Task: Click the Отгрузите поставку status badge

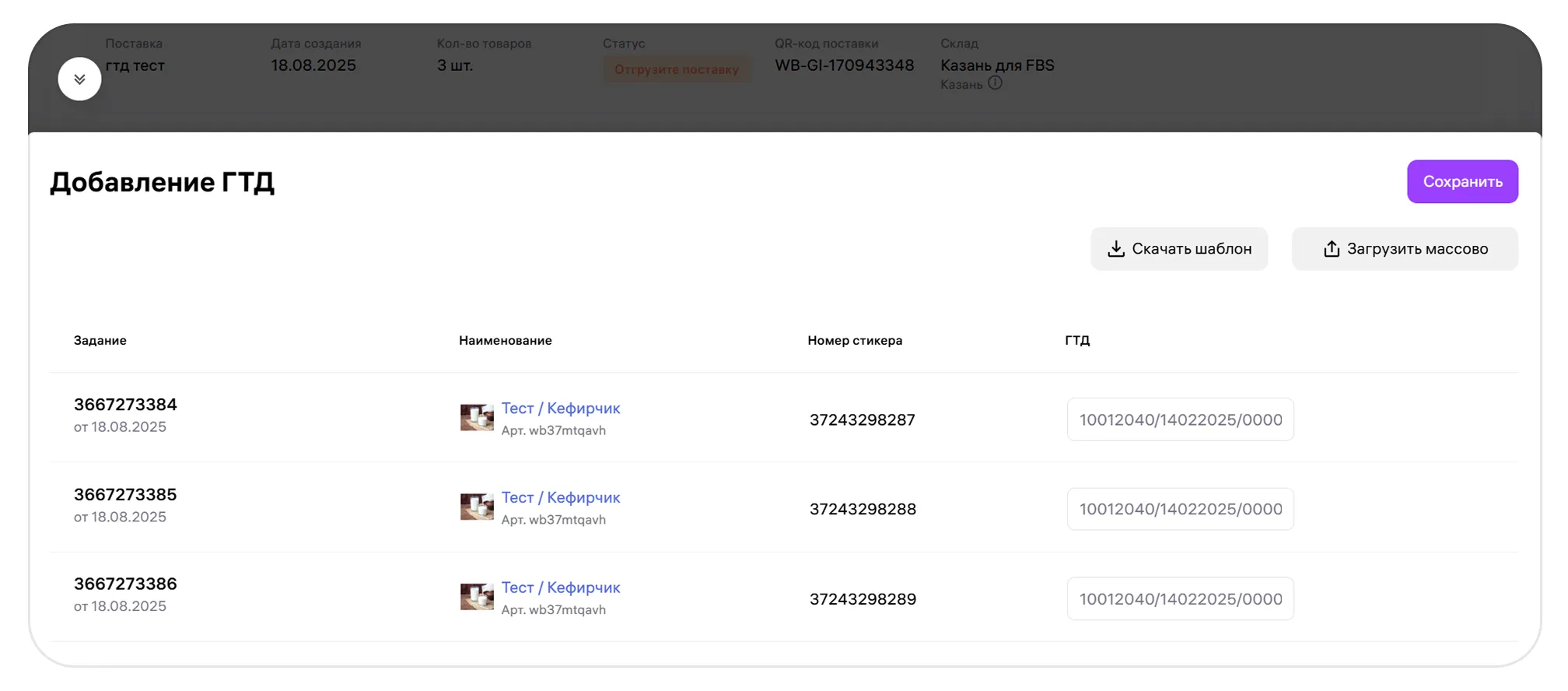Action: [x=676, y=69]
